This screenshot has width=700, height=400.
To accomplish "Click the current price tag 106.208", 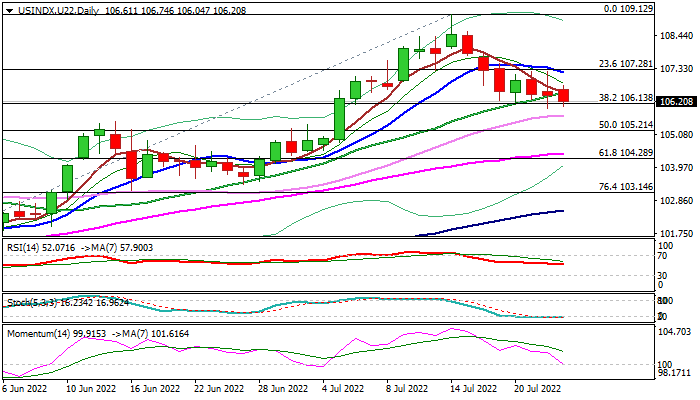I will point(676,102).
